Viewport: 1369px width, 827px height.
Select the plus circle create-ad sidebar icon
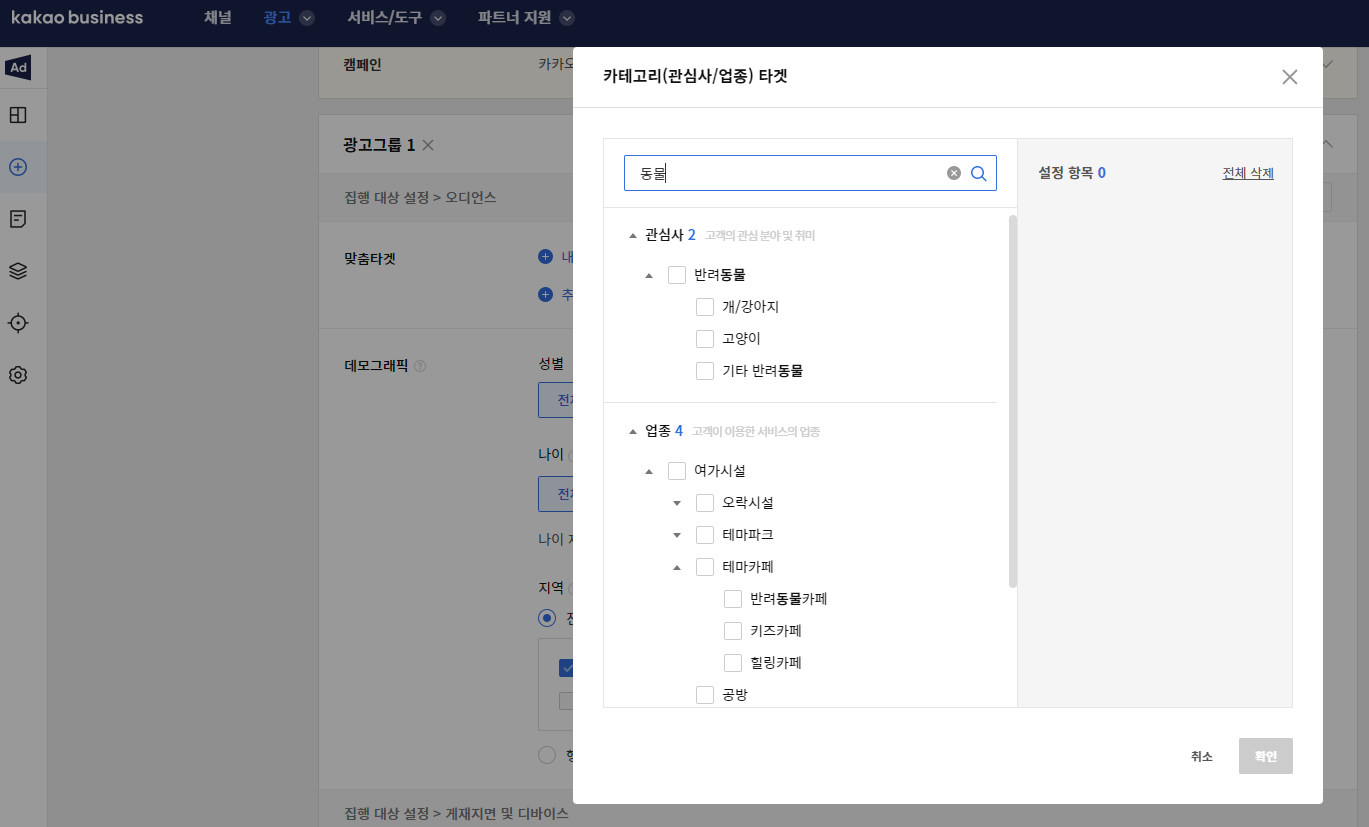click(x=18, y=167)
